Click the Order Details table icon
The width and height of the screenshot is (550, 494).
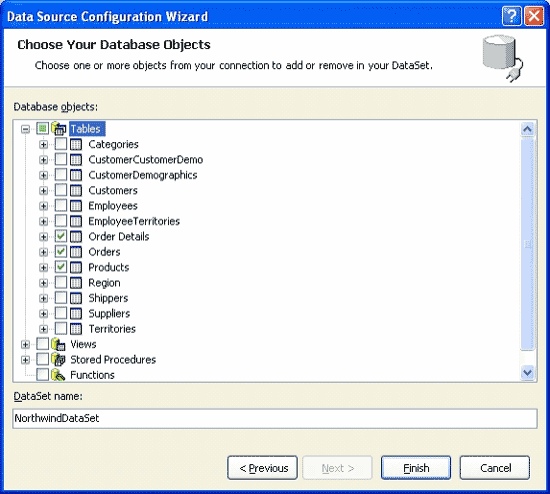76,236
